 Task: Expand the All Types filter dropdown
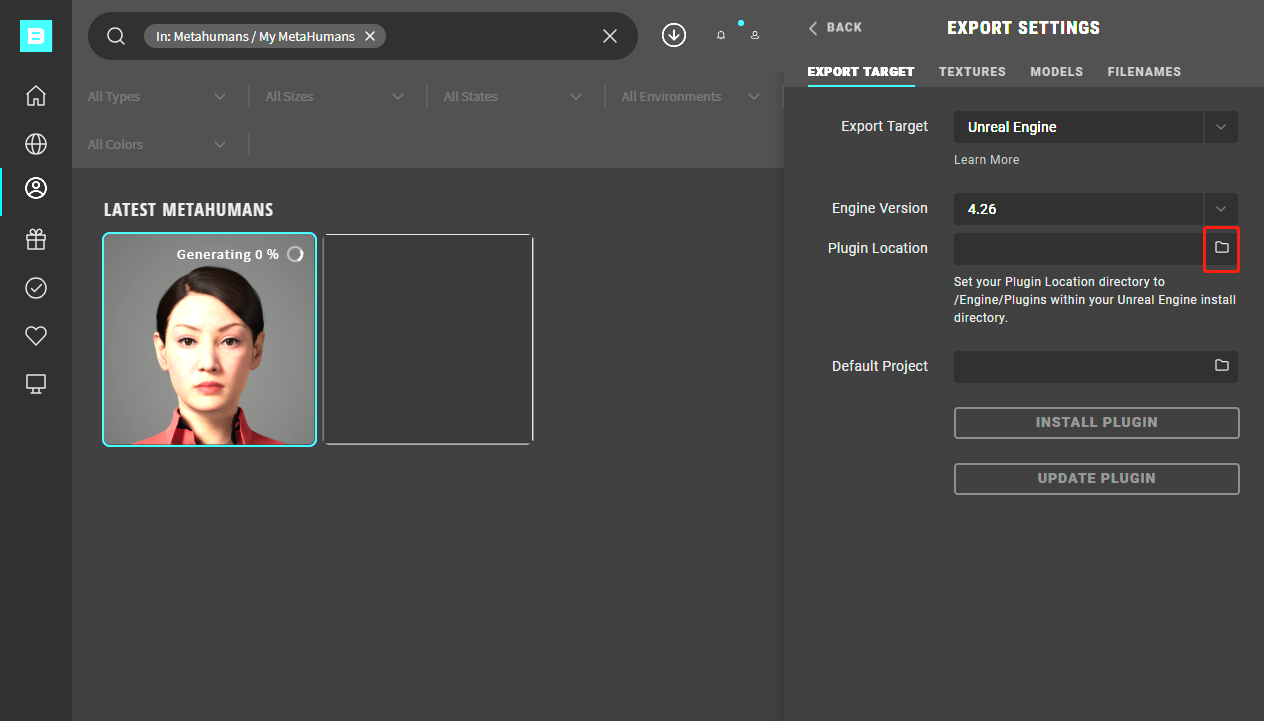pos(158,97)
